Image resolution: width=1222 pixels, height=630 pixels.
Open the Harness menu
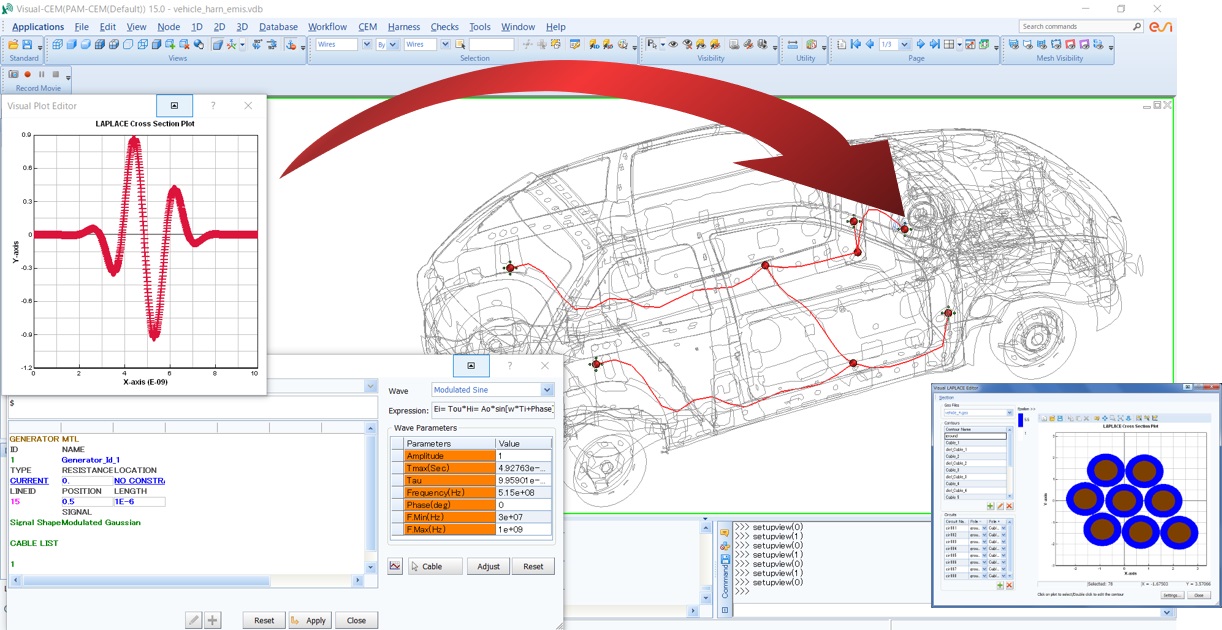click(403, 27)
